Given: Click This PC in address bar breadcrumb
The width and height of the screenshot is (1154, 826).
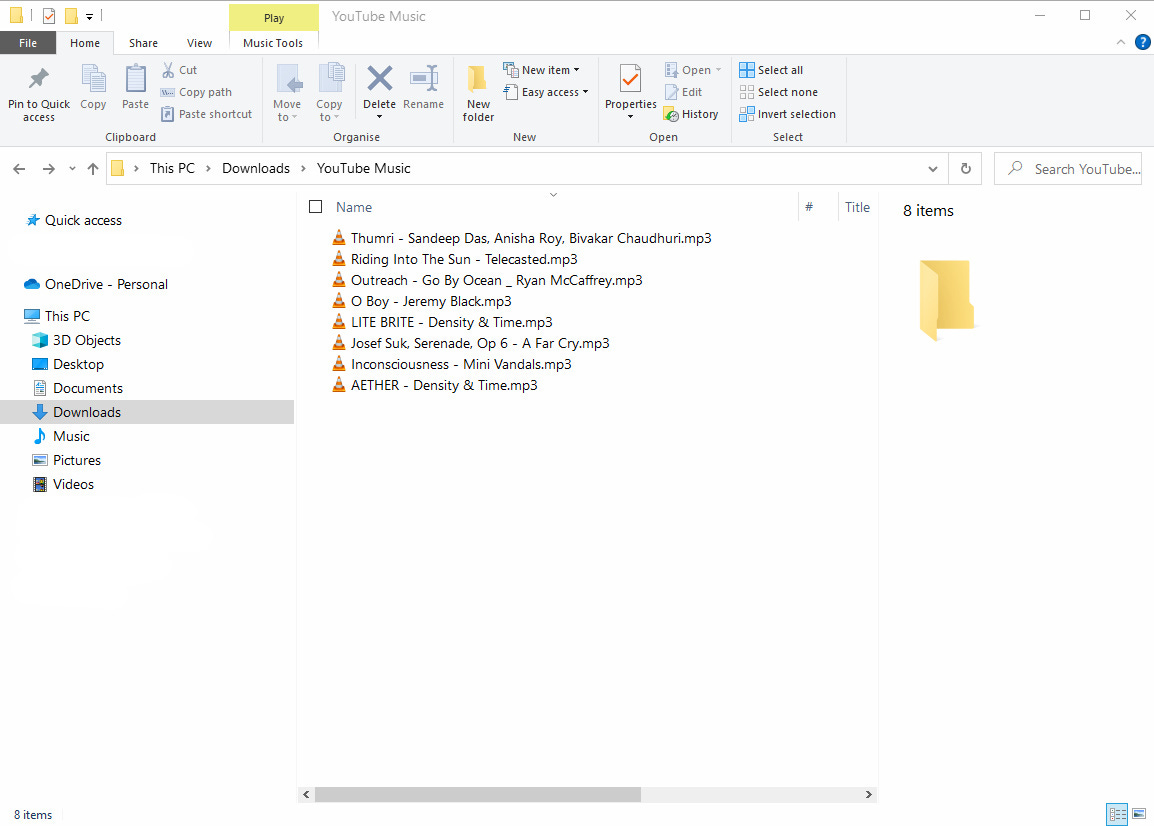Looking at the screenshot, I should point(172,169).
